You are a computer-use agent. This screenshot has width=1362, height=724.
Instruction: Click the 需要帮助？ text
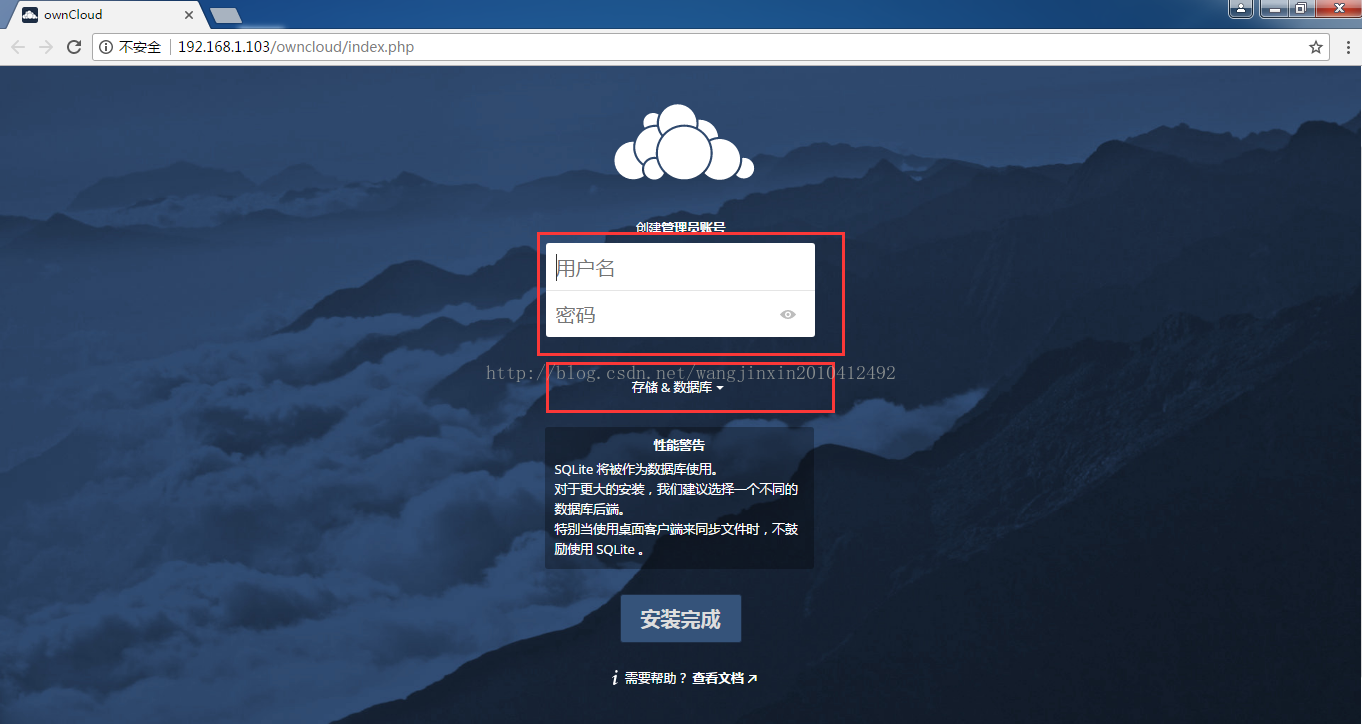pos(656,678)
